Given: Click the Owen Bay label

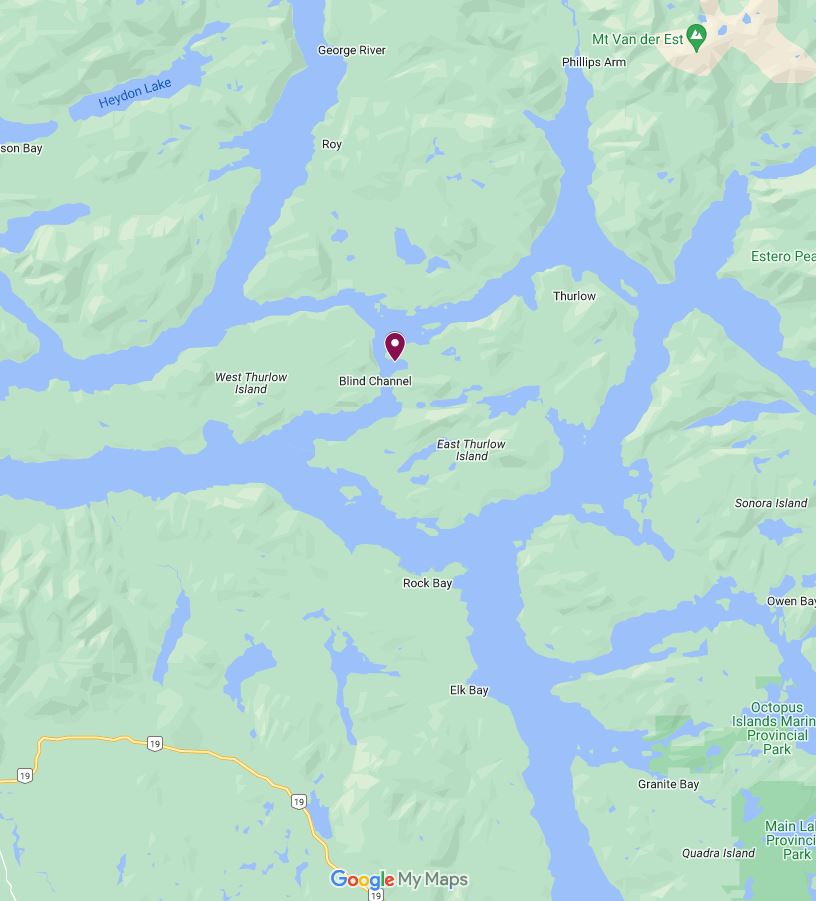Looking at the screenshot, I should click(791, 601).
